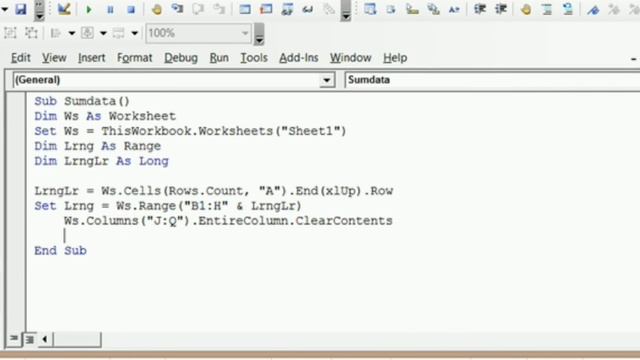Click the Complete Word icon
The image size is (640, 360).
coord(454,9)
